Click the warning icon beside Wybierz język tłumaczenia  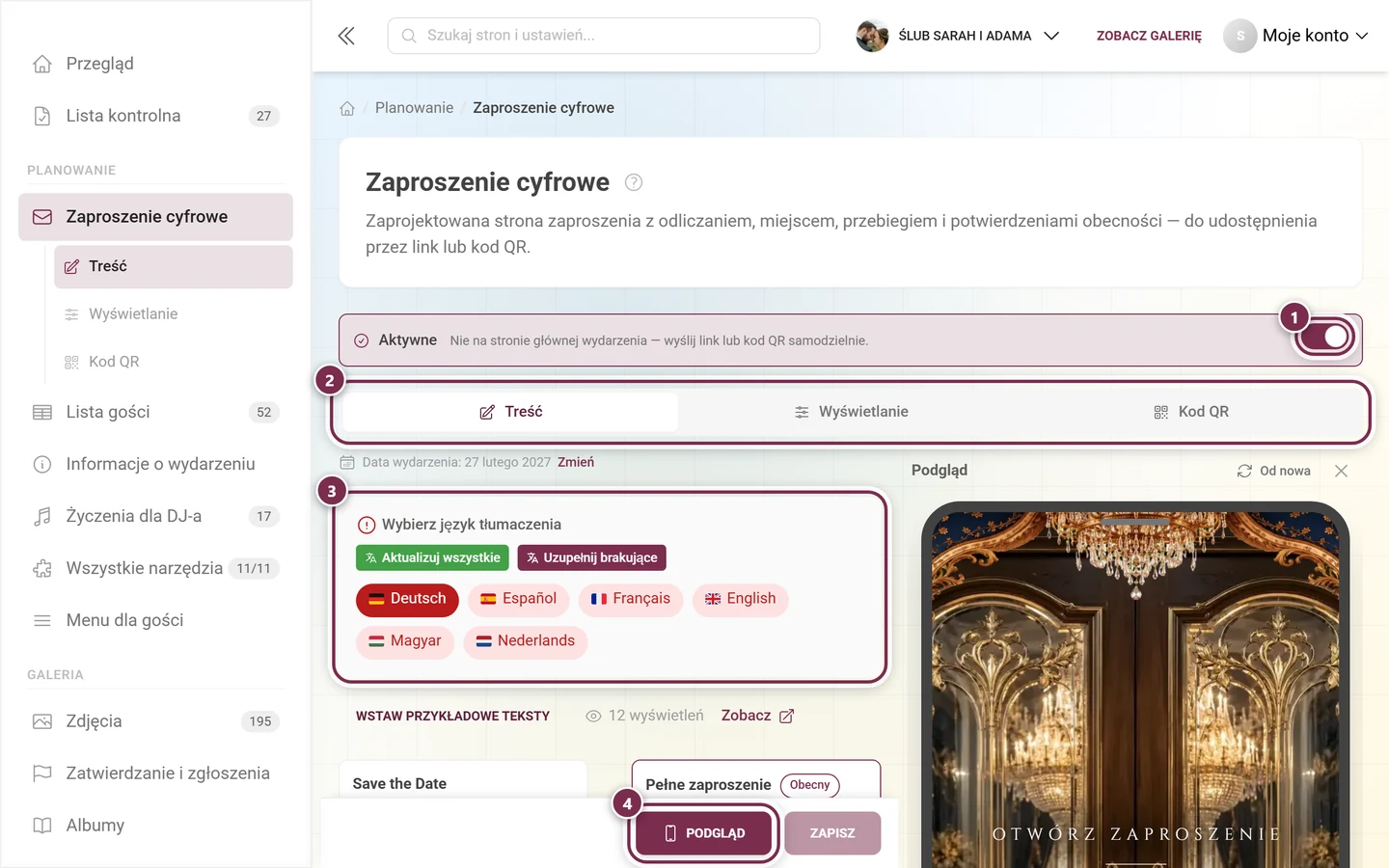point(367,525)
